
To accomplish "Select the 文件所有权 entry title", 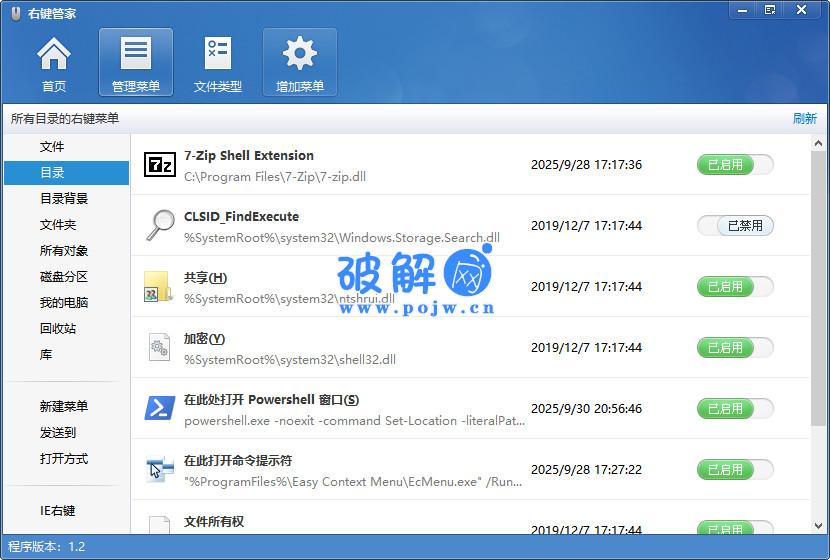I will pyautogui.click(x=214, y=522).
